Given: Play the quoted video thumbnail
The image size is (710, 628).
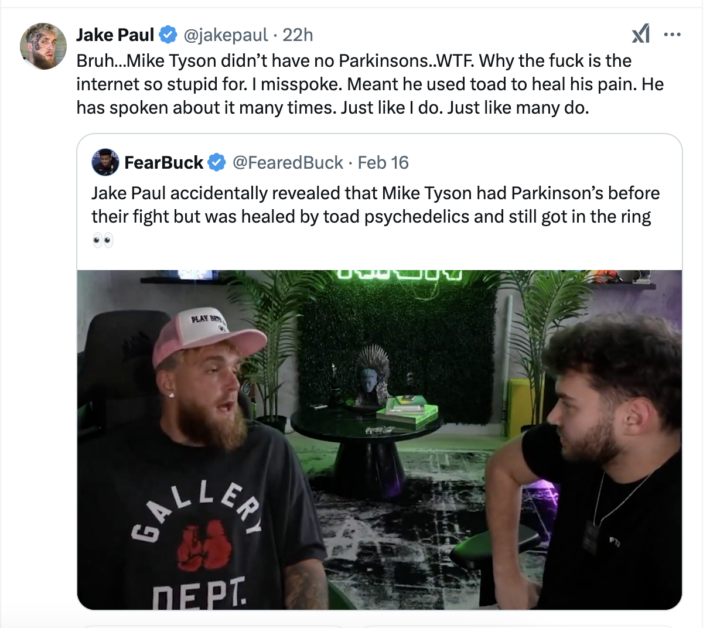Looking at the screenshot, I should 379,440.
